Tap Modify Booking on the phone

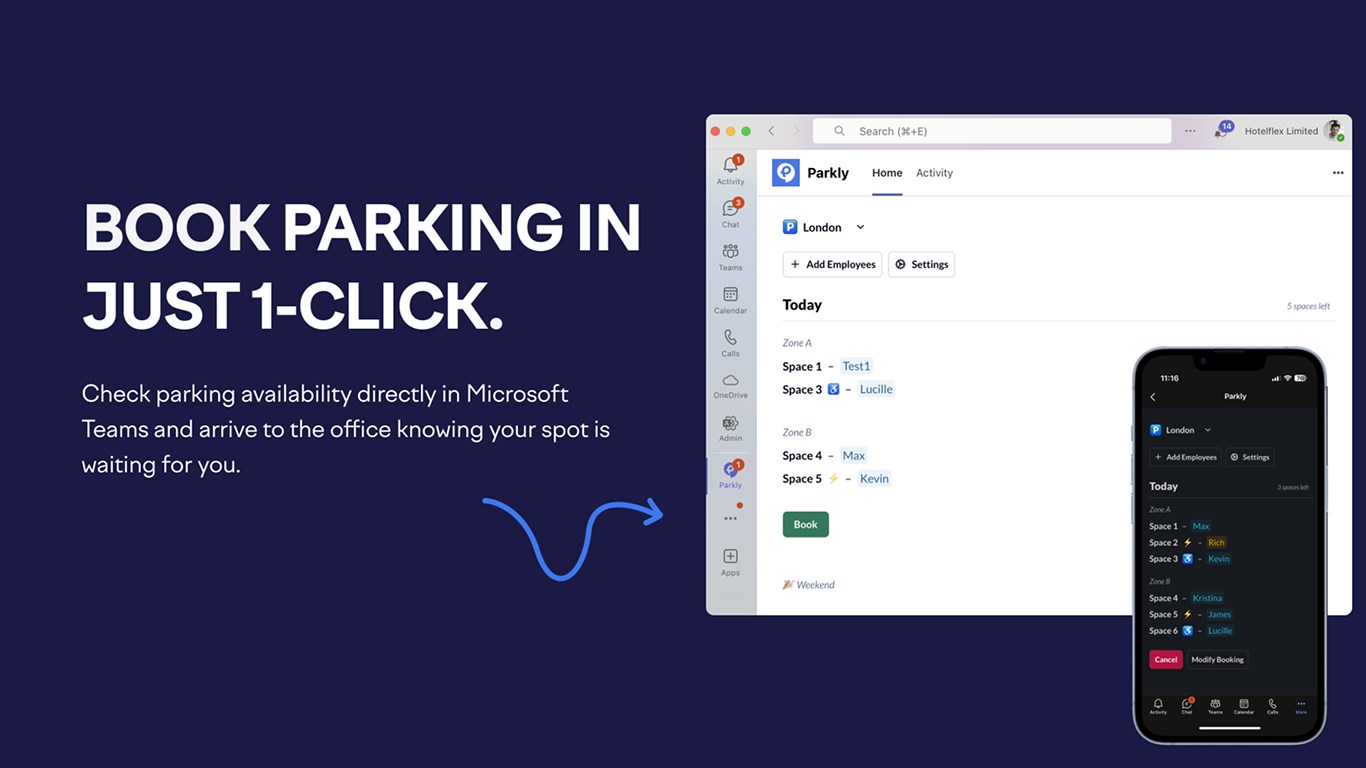coord(1218,659)
